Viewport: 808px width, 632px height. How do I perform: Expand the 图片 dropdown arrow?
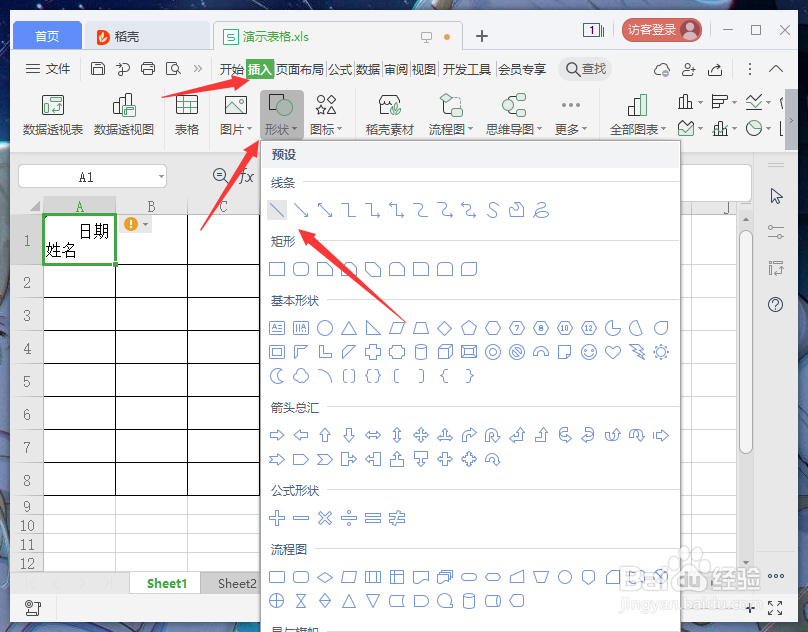point(248,128)
